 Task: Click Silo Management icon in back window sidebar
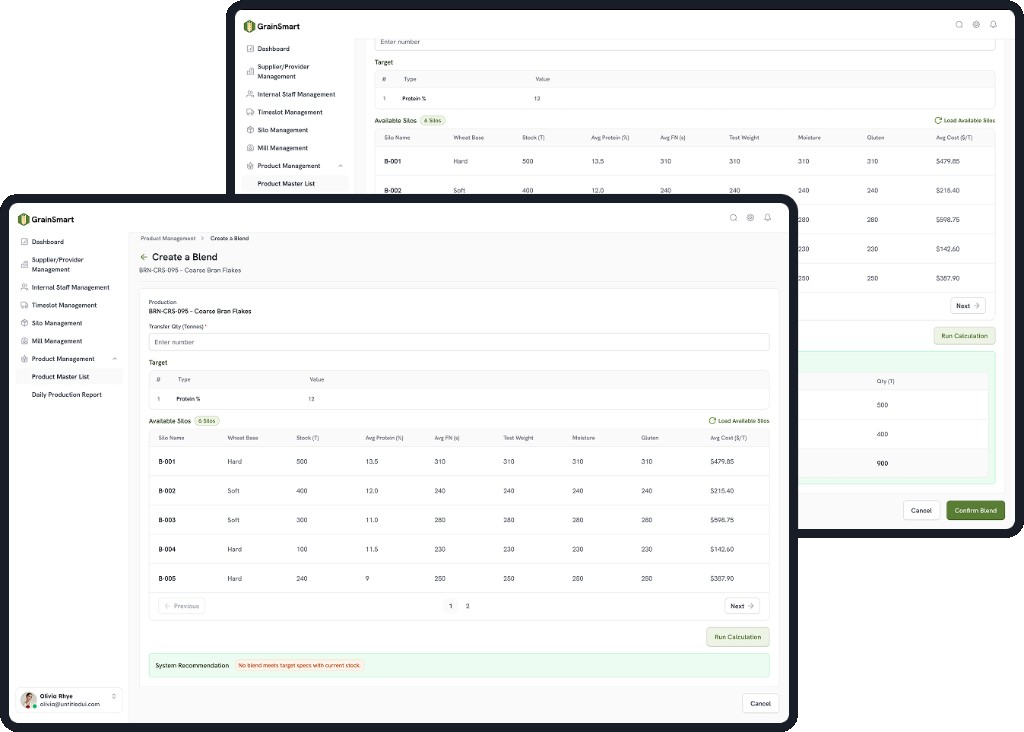250,130
